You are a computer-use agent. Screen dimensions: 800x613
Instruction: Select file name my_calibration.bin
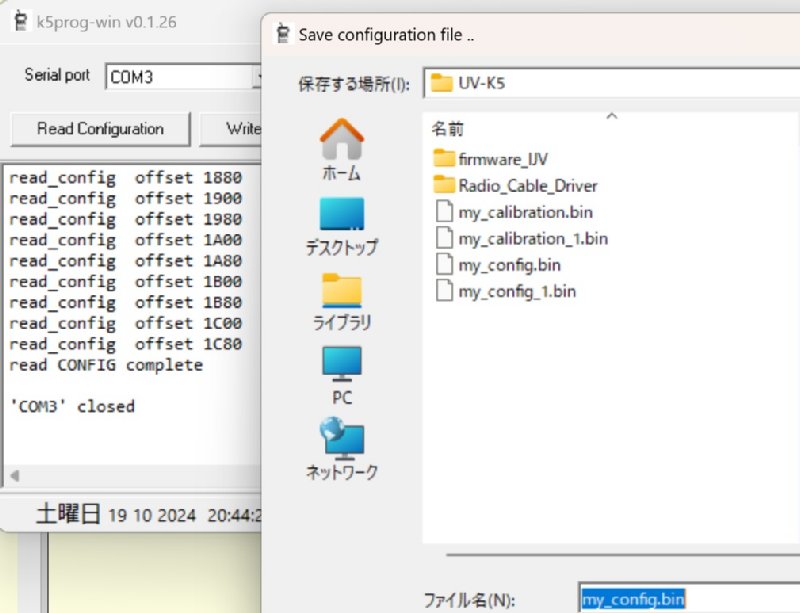(526, 212)
